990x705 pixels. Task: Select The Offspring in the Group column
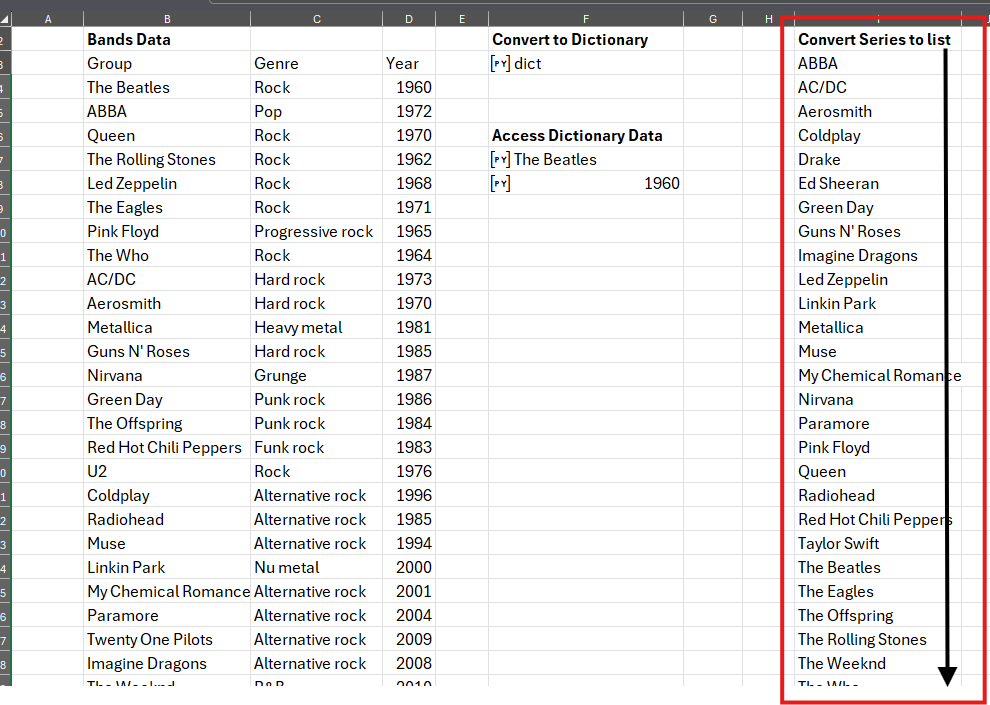[x=167, y=423]
